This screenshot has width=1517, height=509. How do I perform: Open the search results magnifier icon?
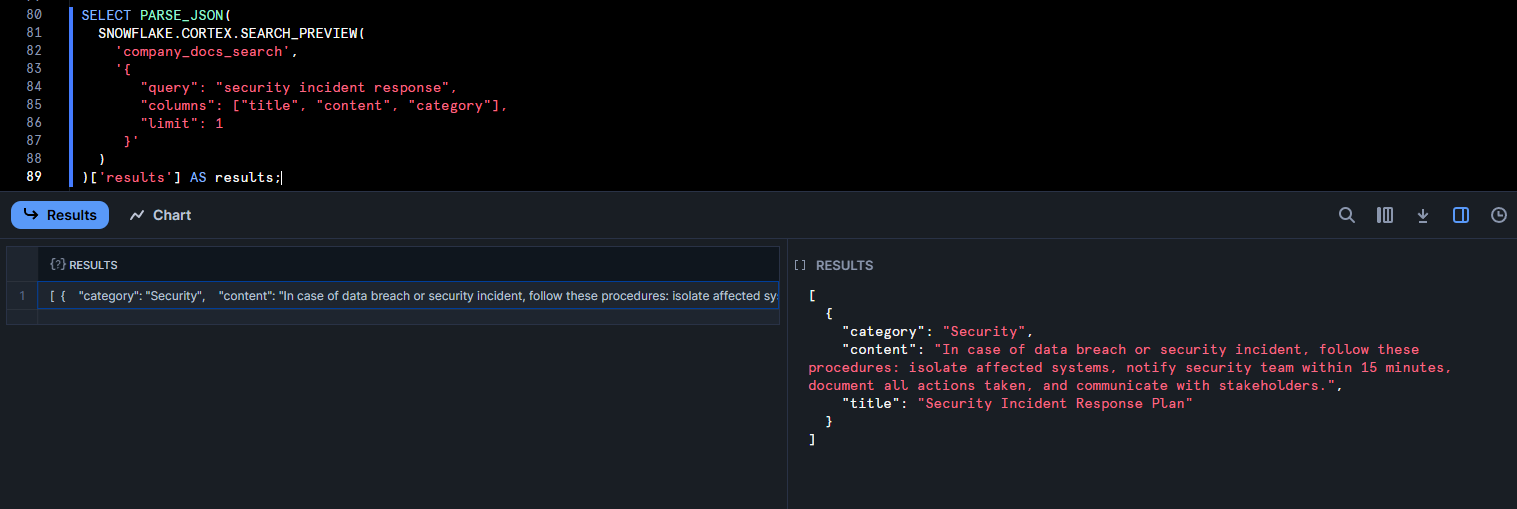point(1347,215)
